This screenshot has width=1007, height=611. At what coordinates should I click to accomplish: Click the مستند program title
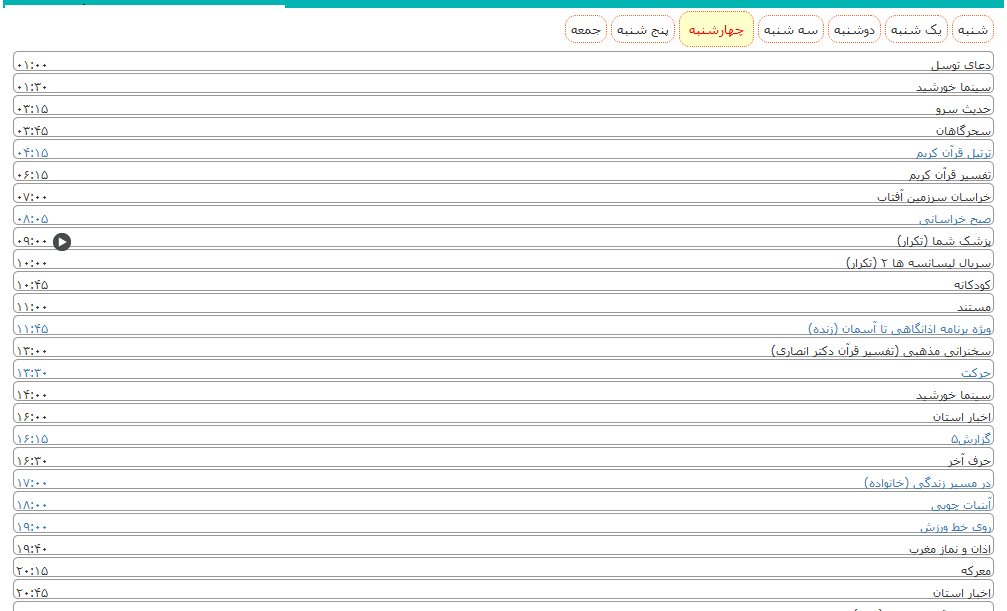[974, 307]
